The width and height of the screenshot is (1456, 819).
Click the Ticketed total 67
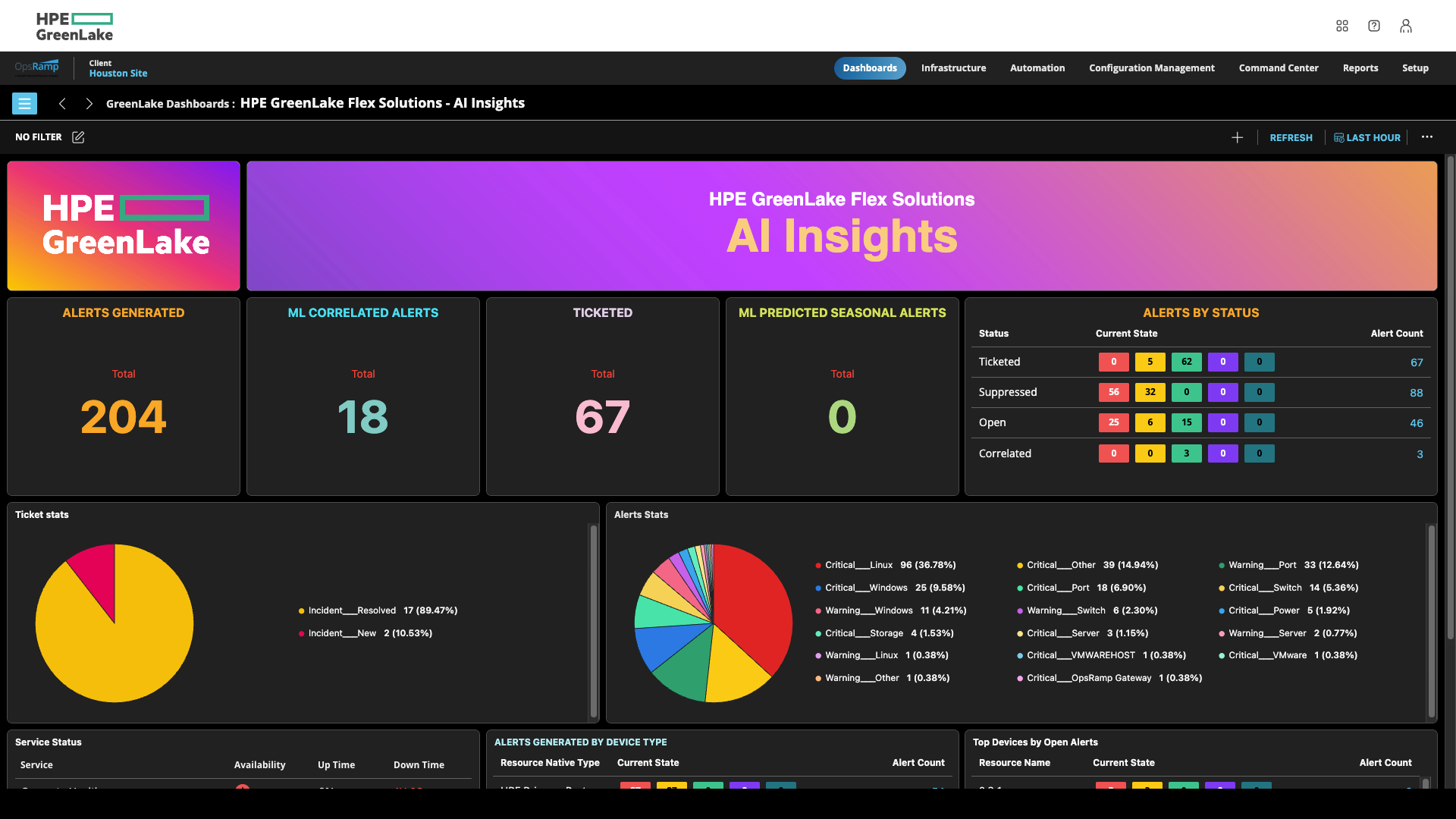pos(602,417)
